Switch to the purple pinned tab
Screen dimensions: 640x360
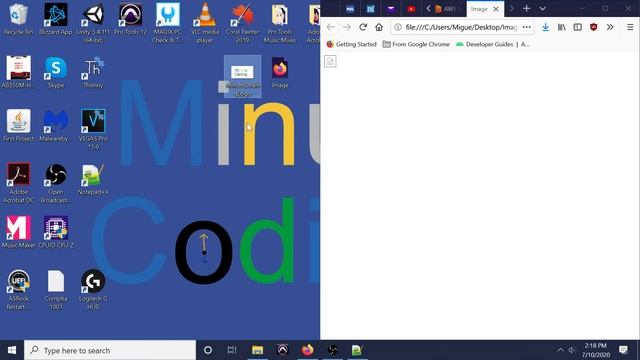(391, 9)
